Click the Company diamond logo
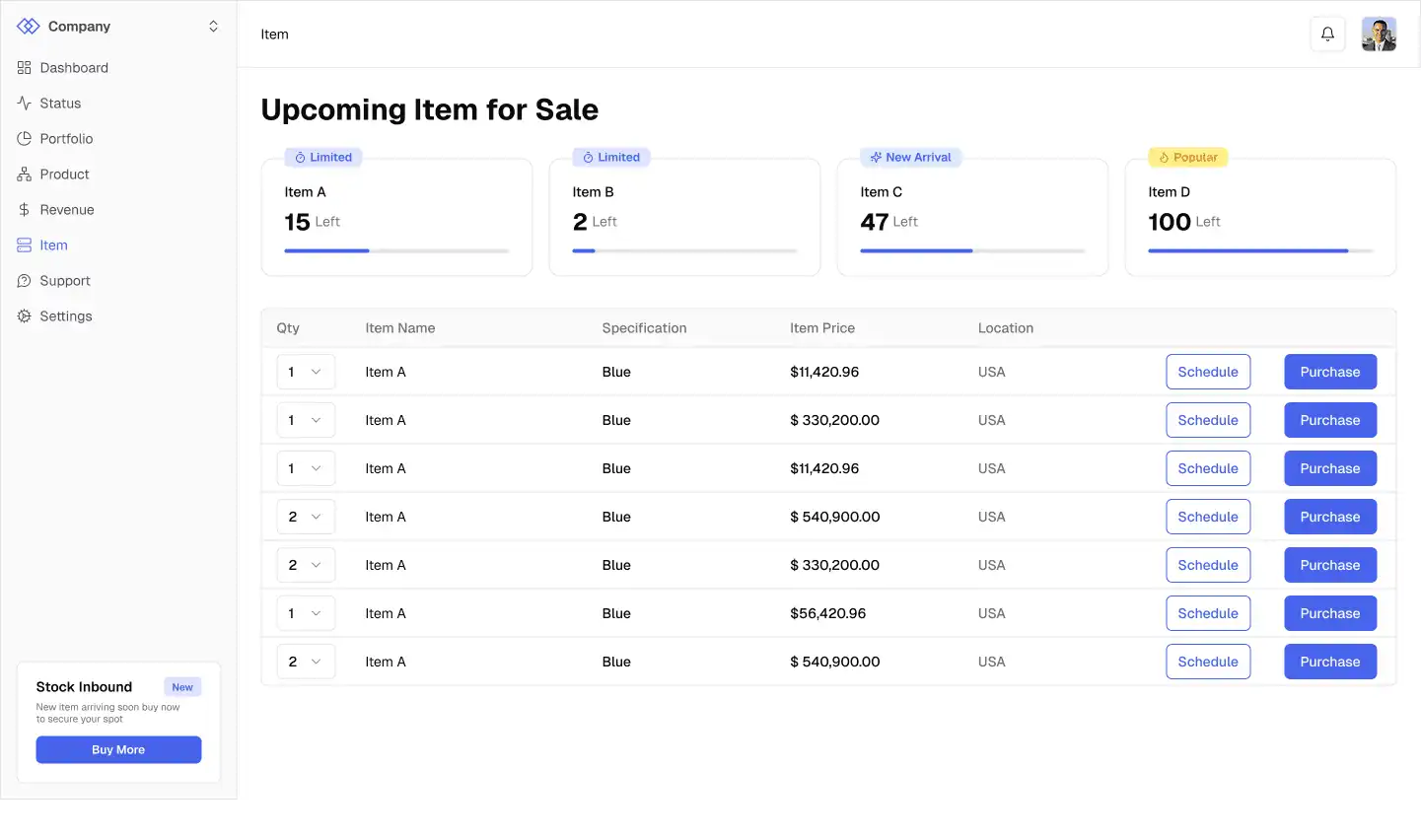The image size is (1421, 840). (x=29, y=27)
